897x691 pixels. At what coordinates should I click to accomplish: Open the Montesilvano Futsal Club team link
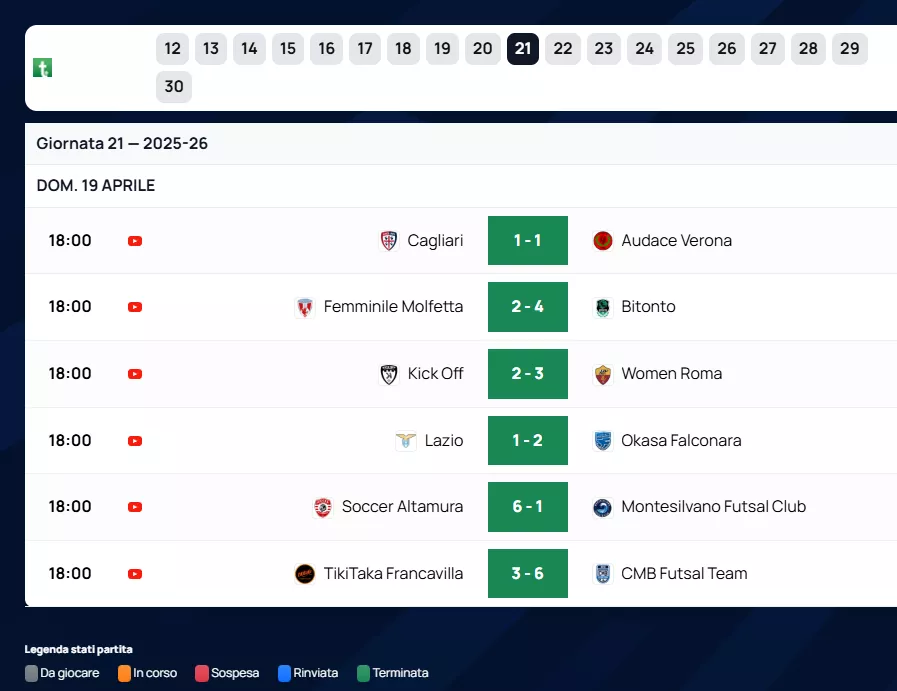pyautogui.click(x=713, y=507)
